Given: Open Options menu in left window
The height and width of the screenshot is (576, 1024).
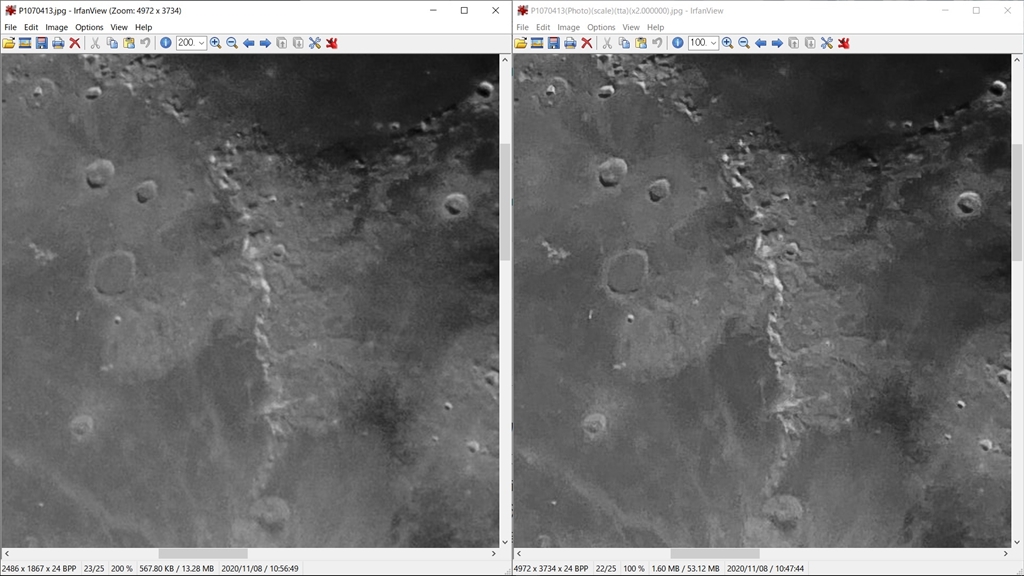Looking at the screenshot, I should pyautogui.click(x=89, y=27).
